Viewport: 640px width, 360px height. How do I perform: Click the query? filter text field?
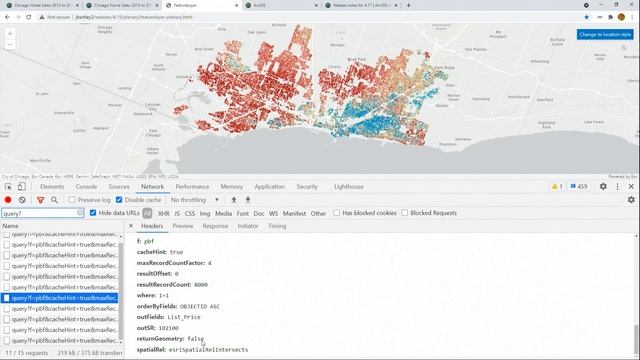(x=42, y=213)
